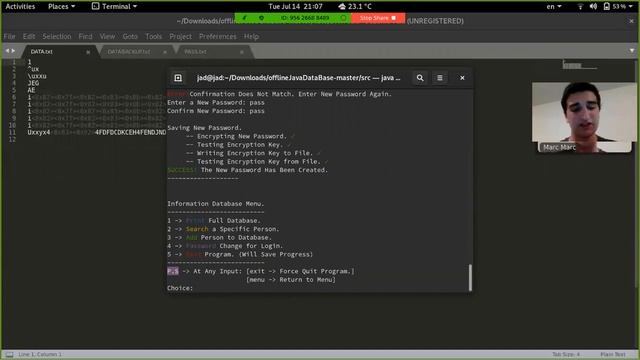Image resolution: width=640 pixels, height=360 pixels.
Task: Open the terminal hamburger menu
Action: [x=440, y=78]
